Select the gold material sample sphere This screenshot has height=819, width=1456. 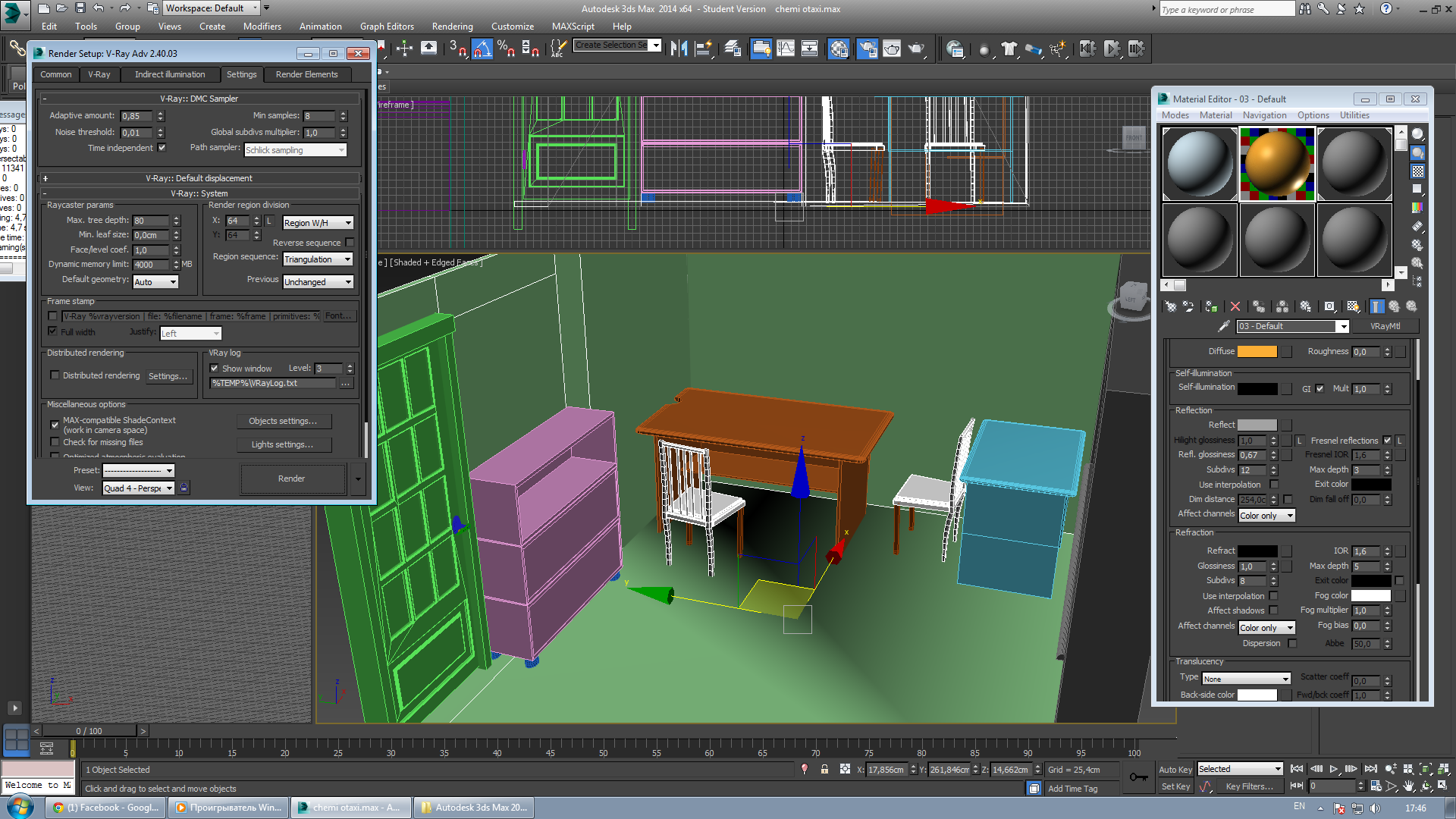pos(1276,164)
